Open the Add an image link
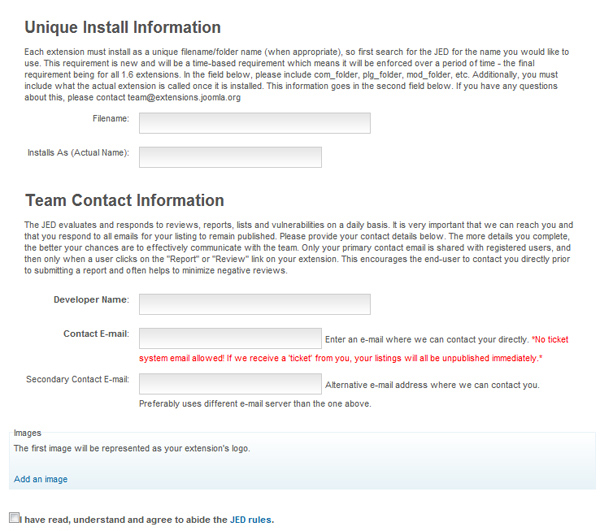The width and height of the screenshot is (600, 531). [41, 479]
